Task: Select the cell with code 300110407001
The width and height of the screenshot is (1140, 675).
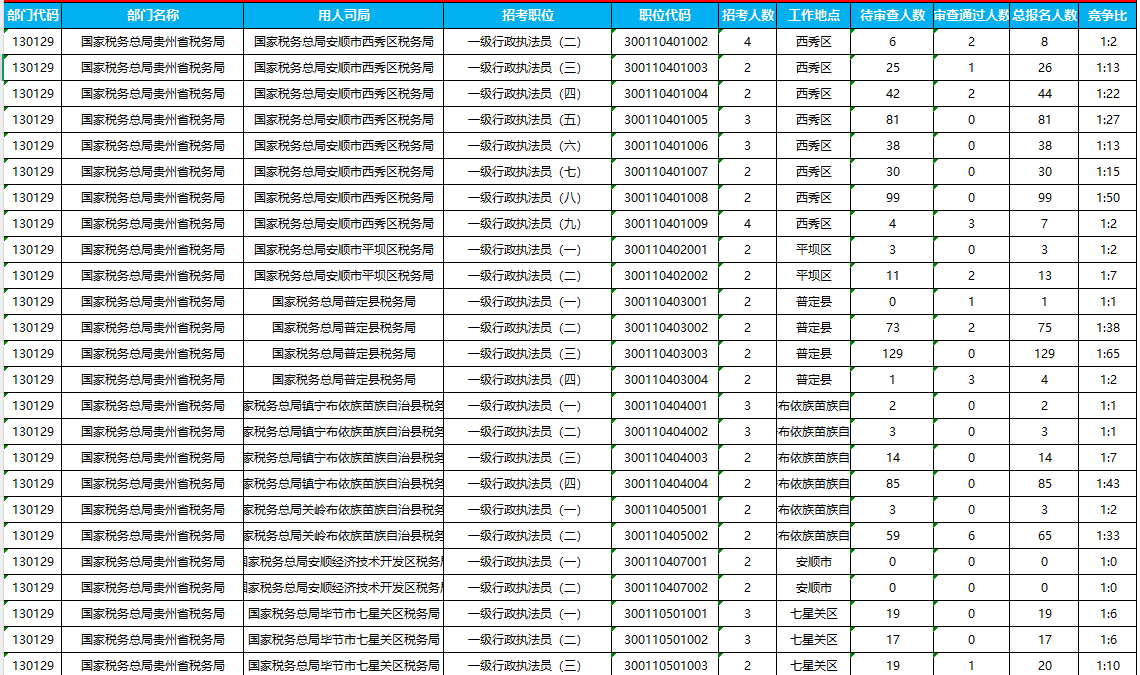Action: pyautogui.click(x=665, y=562)
